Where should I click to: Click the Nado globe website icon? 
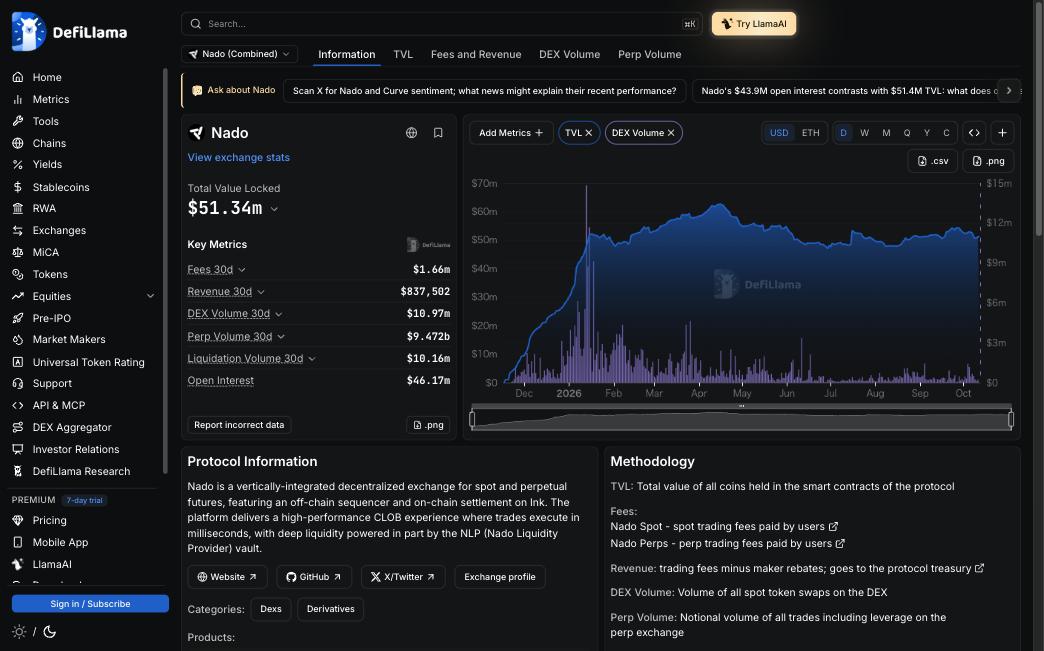click(x=411, y=133)
